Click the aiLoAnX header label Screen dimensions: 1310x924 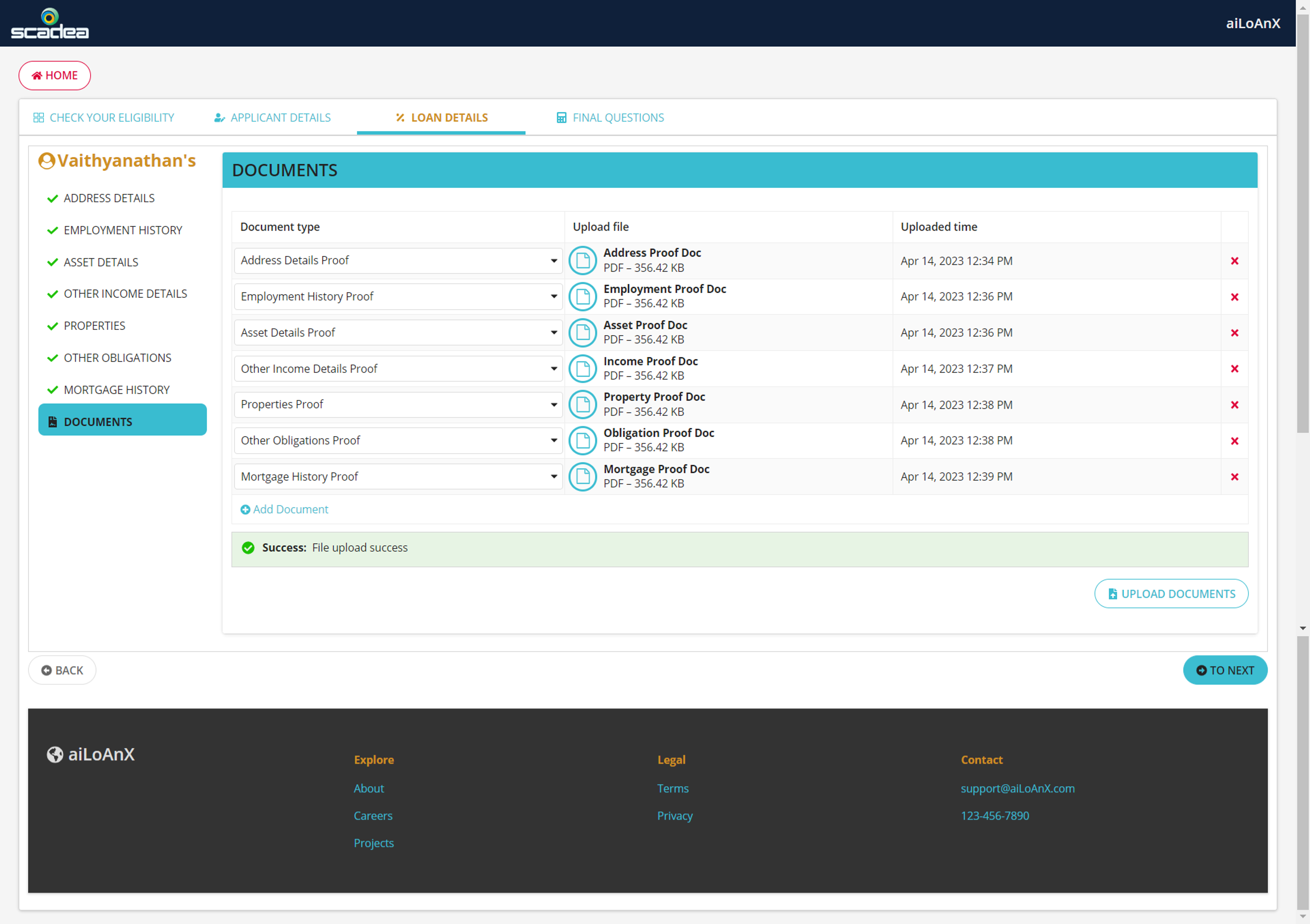(1253, 24)
